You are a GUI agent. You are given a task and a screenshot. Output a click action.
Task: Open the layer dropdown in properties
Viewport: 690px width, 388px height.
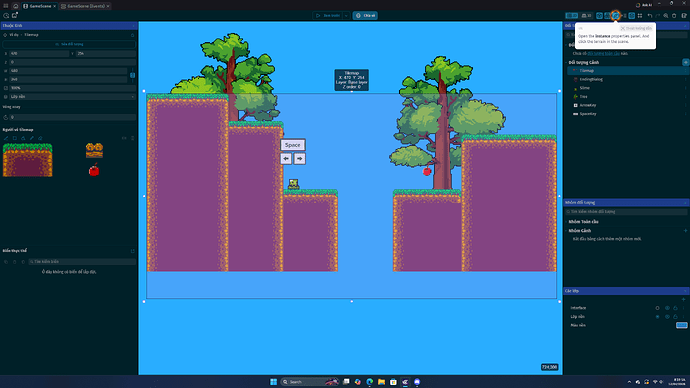(x=73, y=96)
